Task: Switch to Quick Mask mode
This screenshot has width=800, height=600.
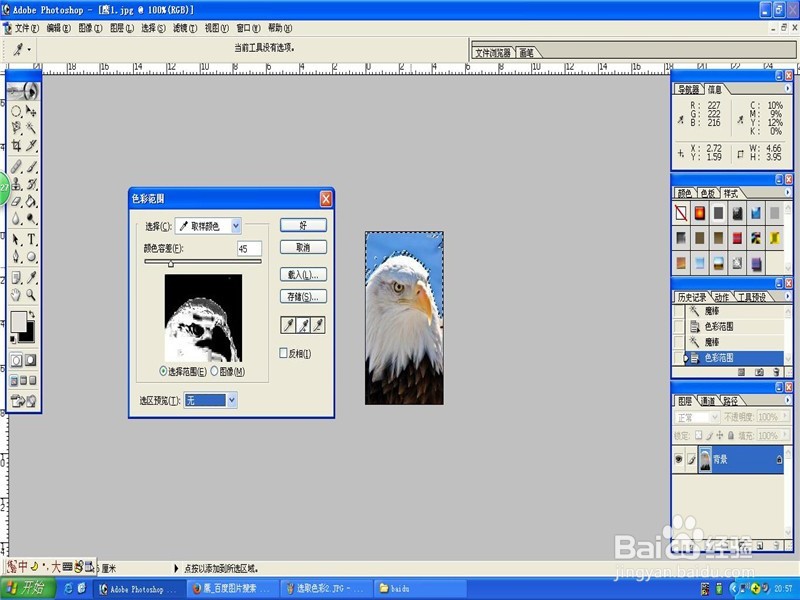Action: click(31, 360)
